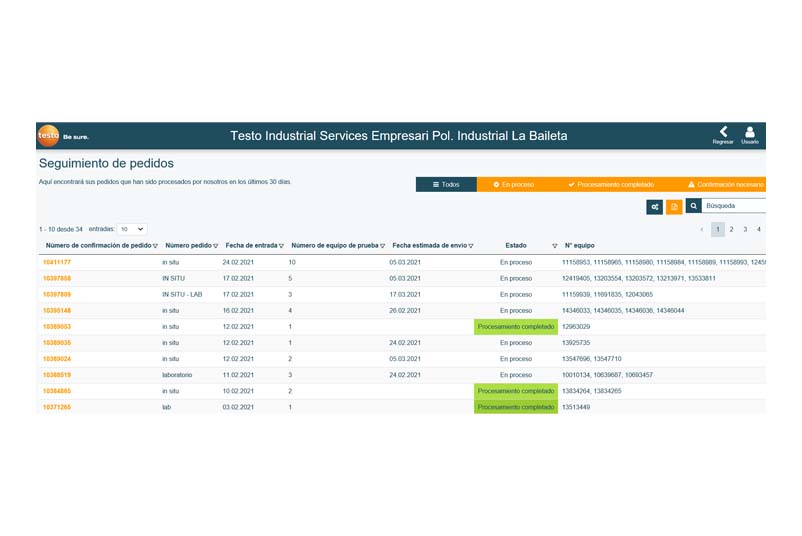Click the green status of order 10371265
The height and width of the screenshot is (536, 802).
pos(516,407)
